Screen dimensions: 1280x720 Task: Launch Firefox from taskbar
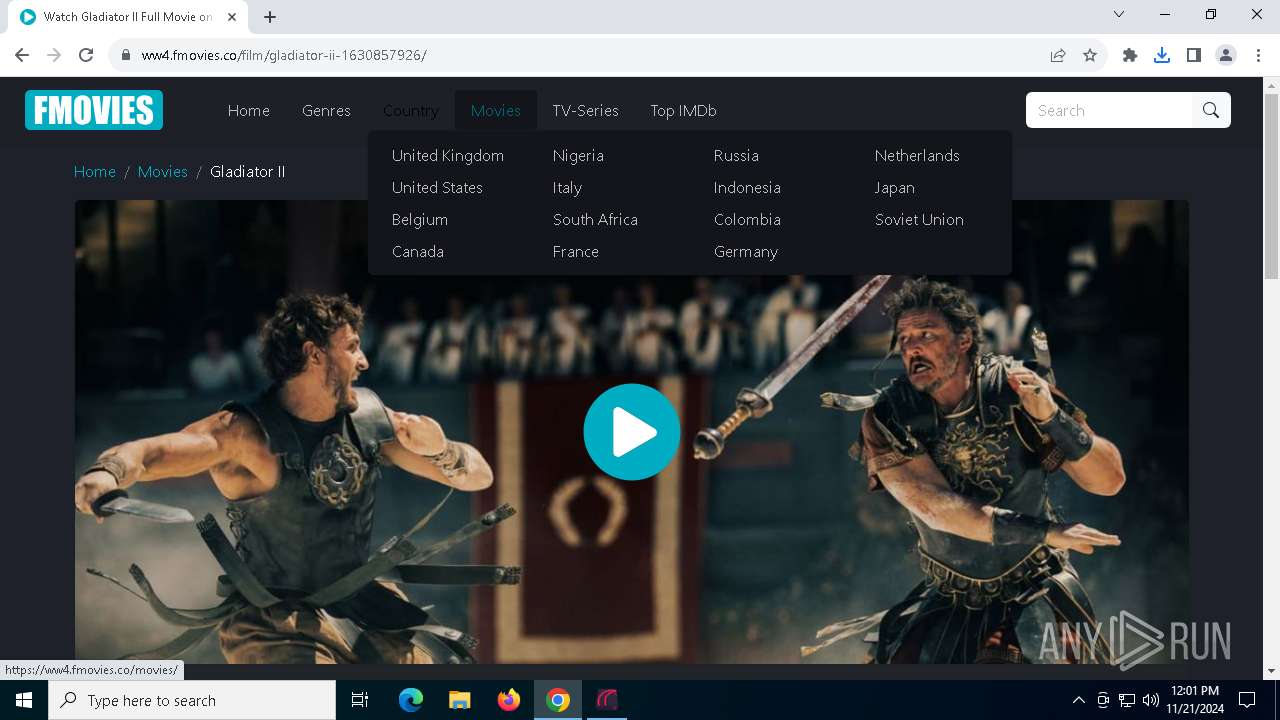point(509,700)
